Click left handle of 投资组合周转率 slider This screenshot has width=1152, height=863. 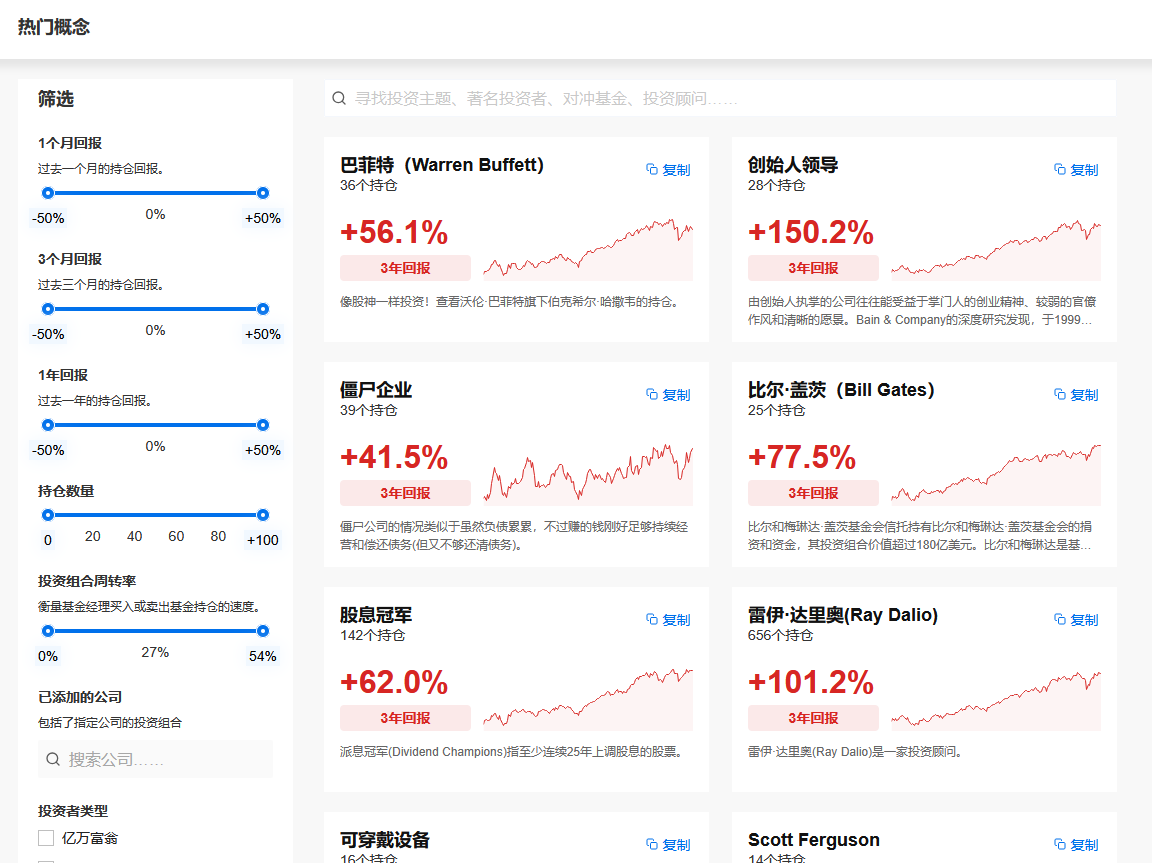pyautogui.click(x=48, y=631)
